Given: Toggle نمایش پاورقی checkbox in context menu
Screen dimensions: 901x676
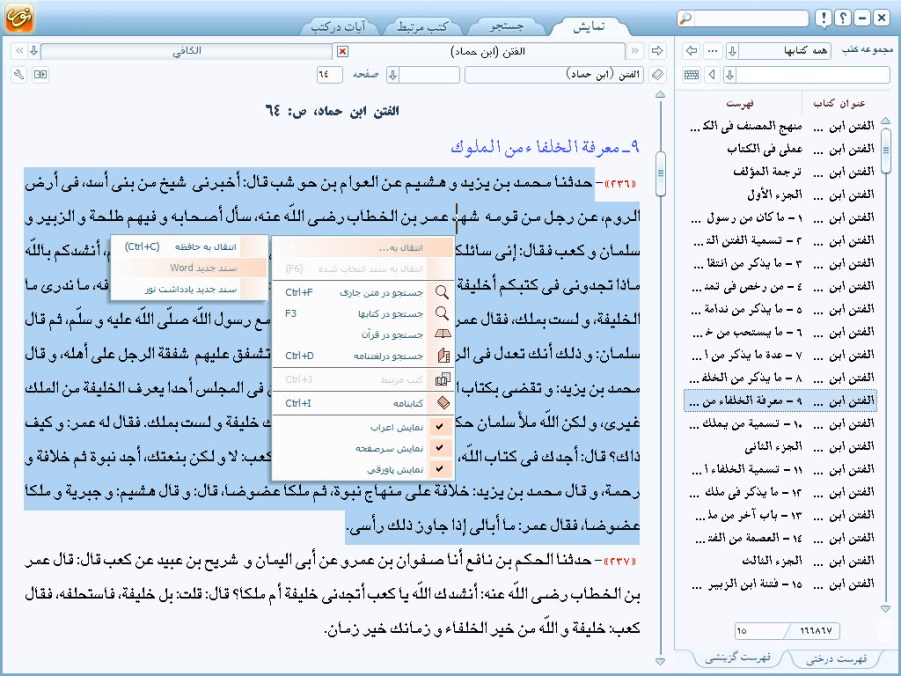Looking at the screenshot, I should pyautogui.click(x=440, y=469).
